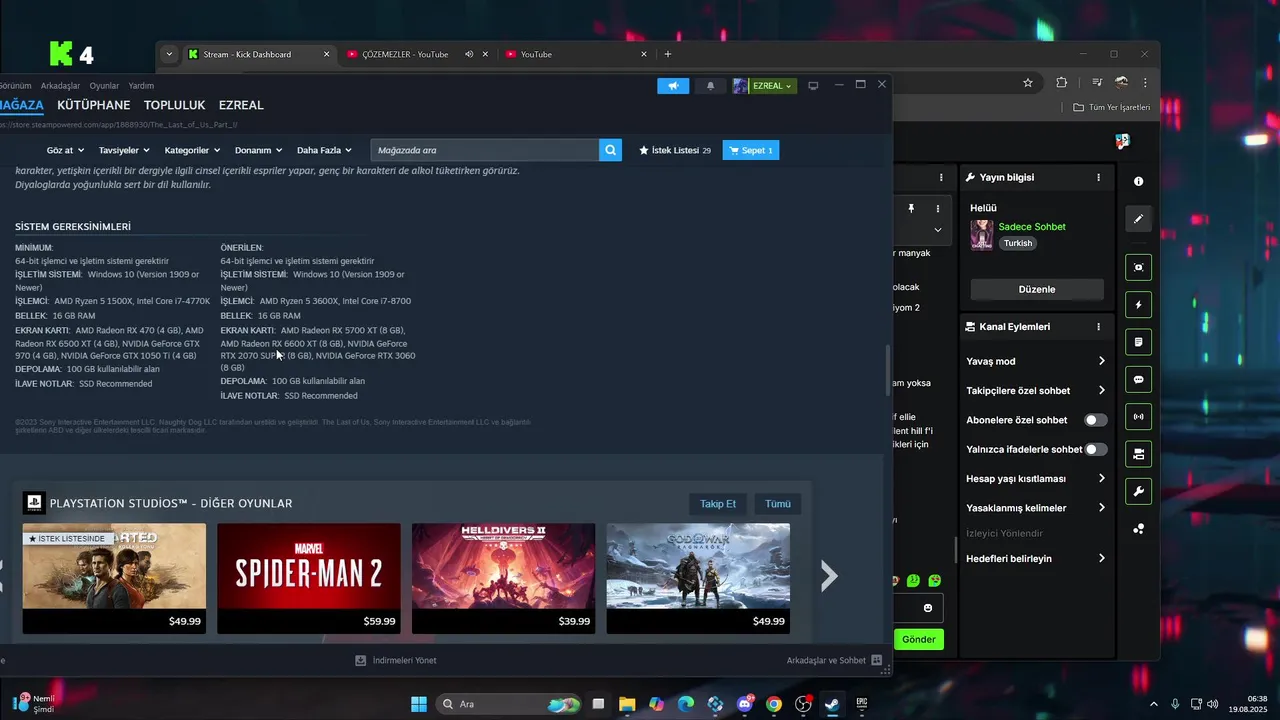Screen dimensions: 1280x720
Task: Open Steam notifications bell icon
Action: tap(710, 86)
